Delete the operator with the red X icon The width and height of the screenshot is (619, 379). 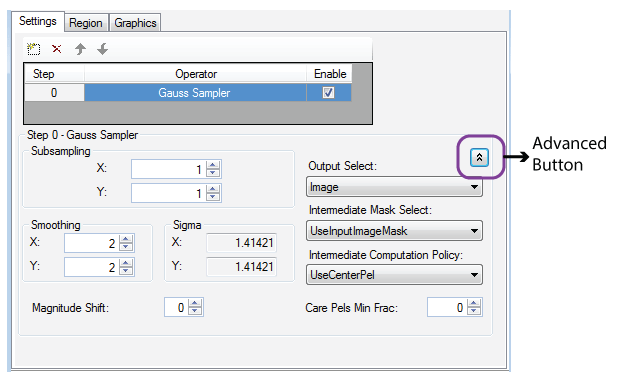[57, 49]
